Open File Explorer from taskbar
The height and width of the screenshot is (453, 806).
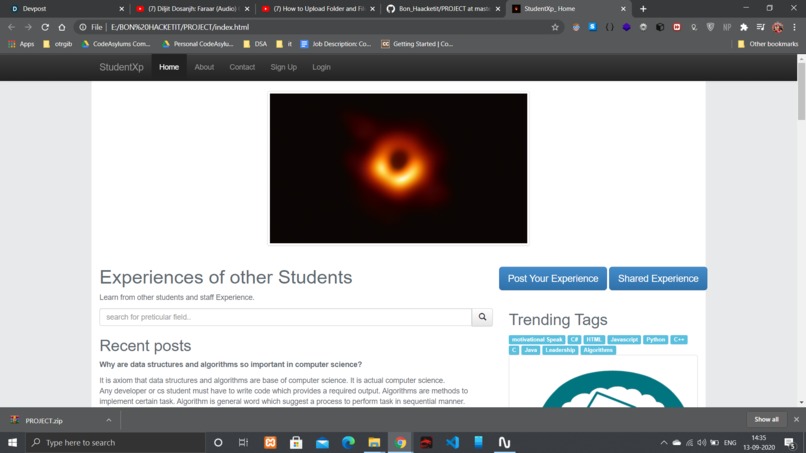[x=374, y=442]
